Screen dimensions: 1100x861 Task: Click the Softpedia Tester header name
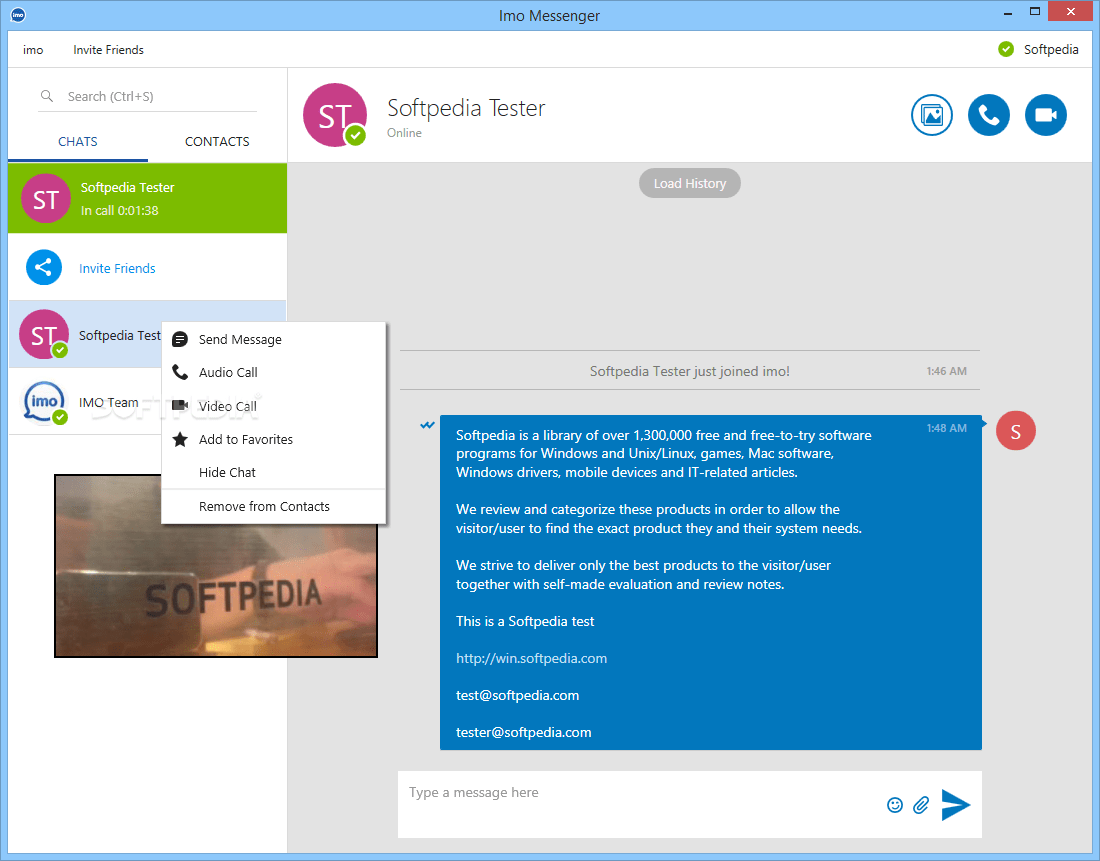click(466, 108)
